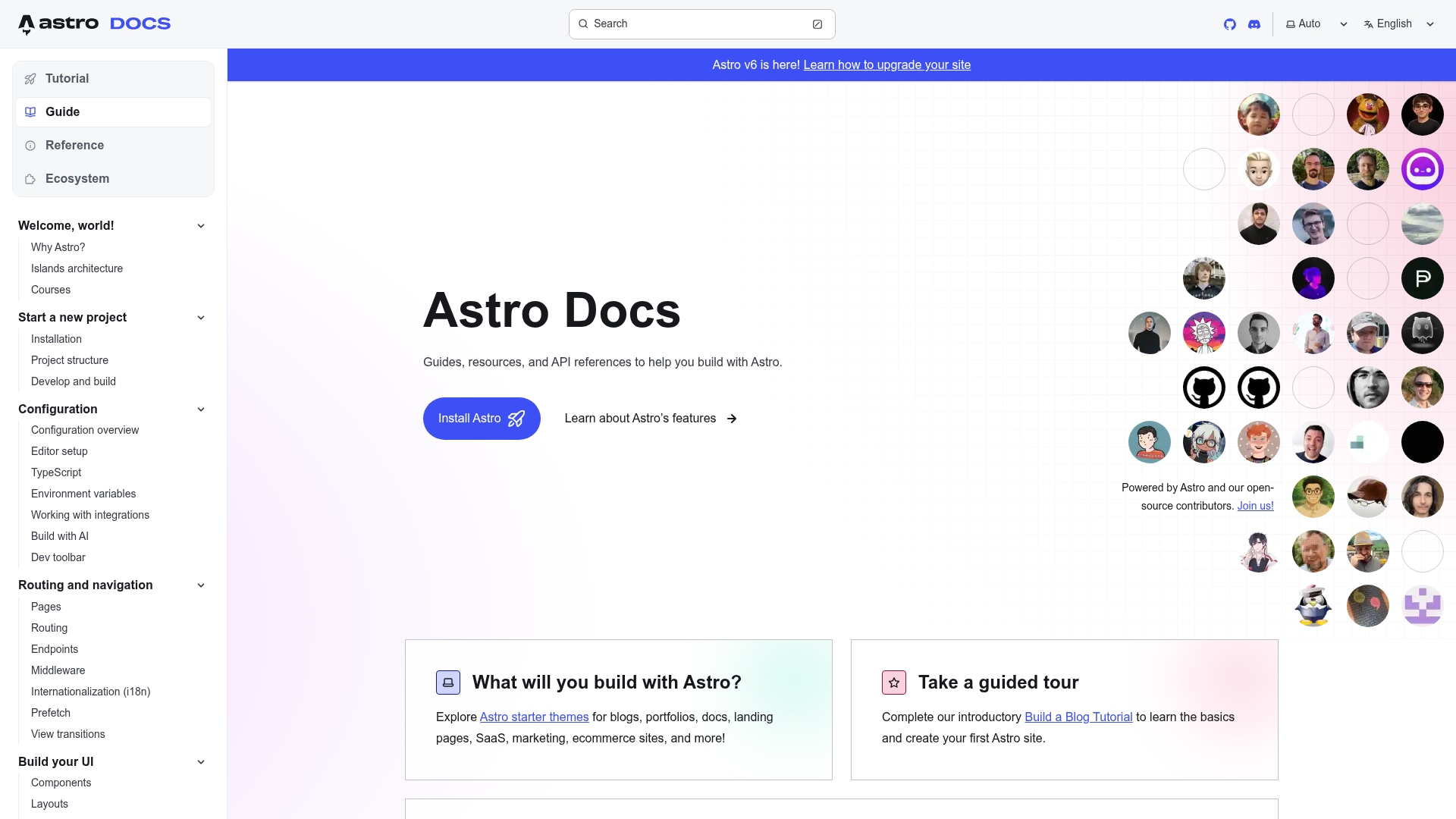1456x819 pixels.
Task: Open the Discord icon in the header
Action: point(1254,24)
